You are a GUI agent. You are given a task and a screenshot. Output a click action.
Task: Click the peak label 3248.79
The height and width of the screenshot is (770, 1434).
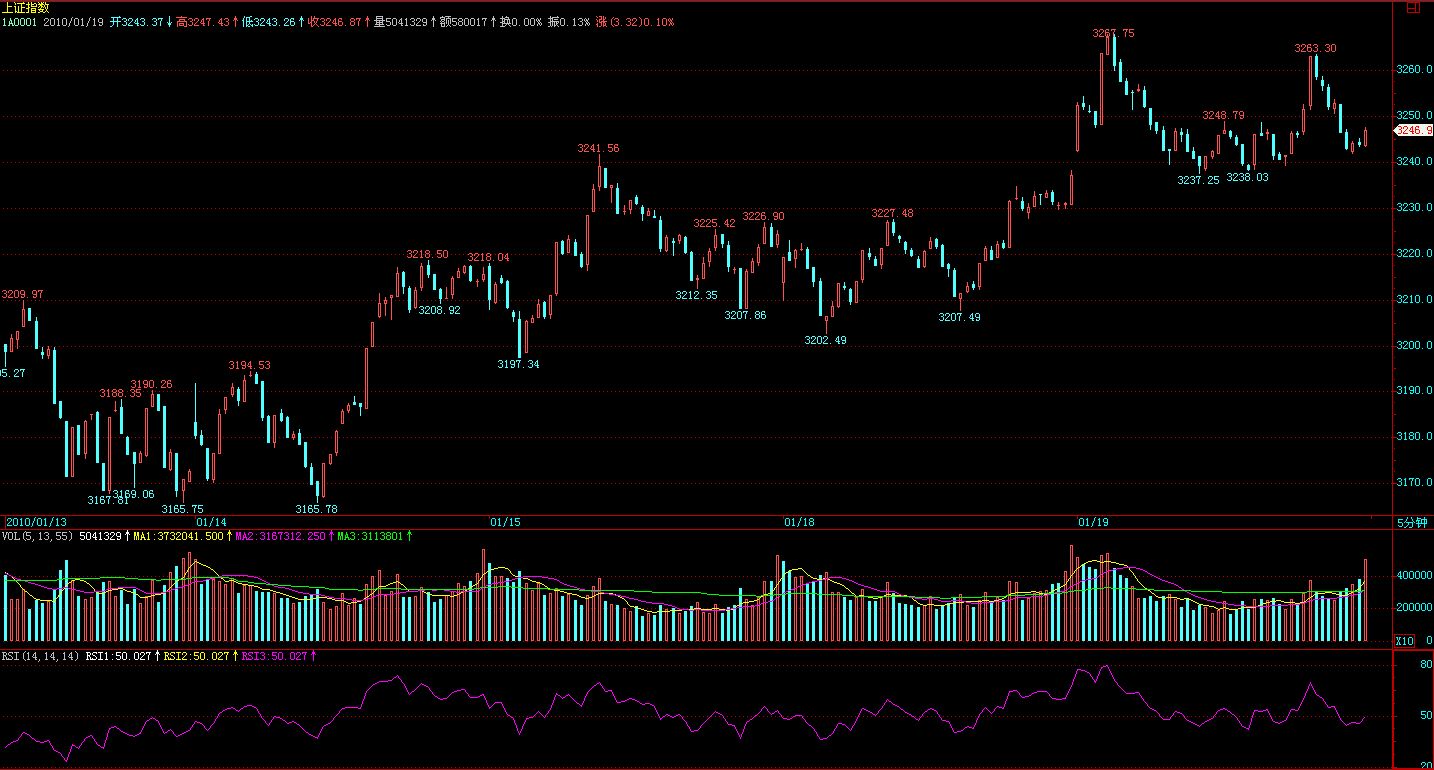(1223, 115)
